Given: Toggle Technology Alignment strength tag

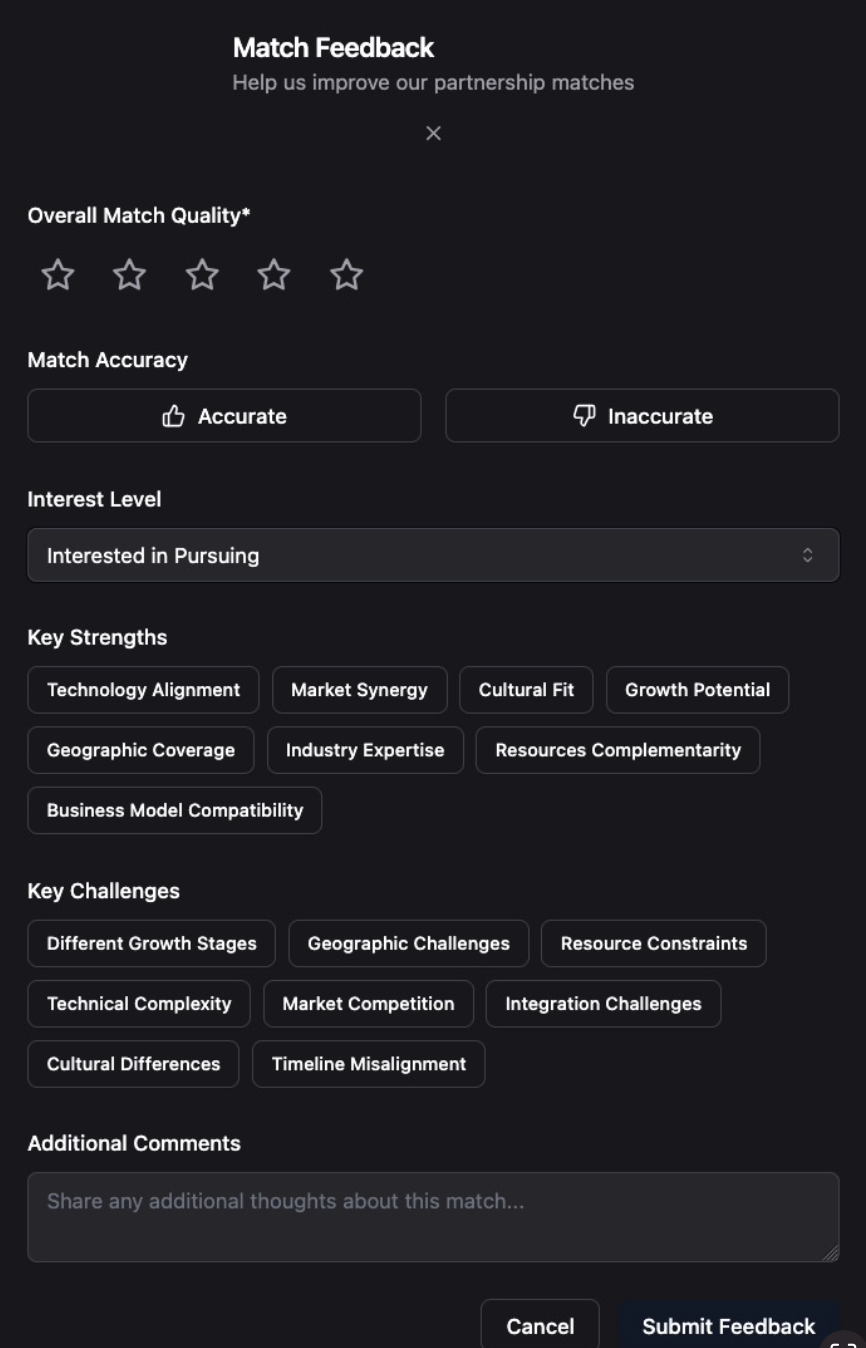Looking at the screenshot, I should pyautogui.click(x=143, y=690).
